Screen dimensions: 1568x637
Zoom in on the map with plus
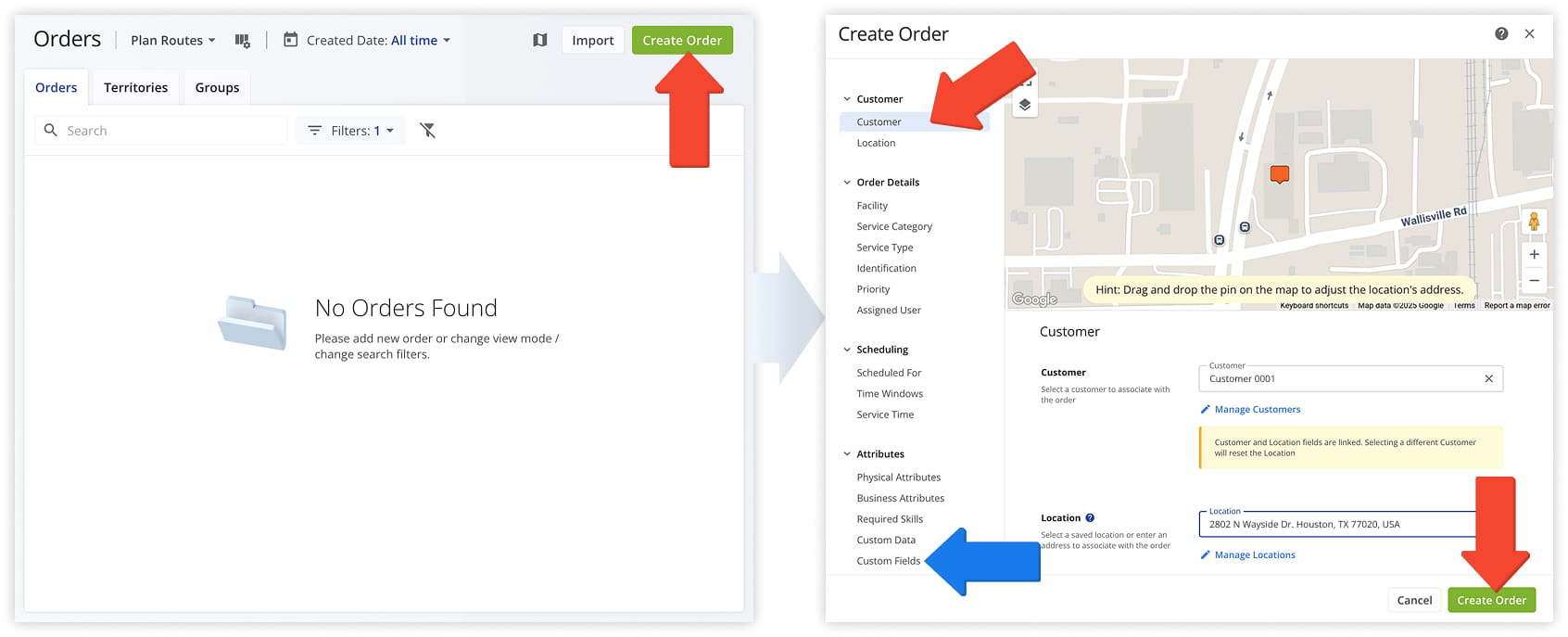(1534, 254)
